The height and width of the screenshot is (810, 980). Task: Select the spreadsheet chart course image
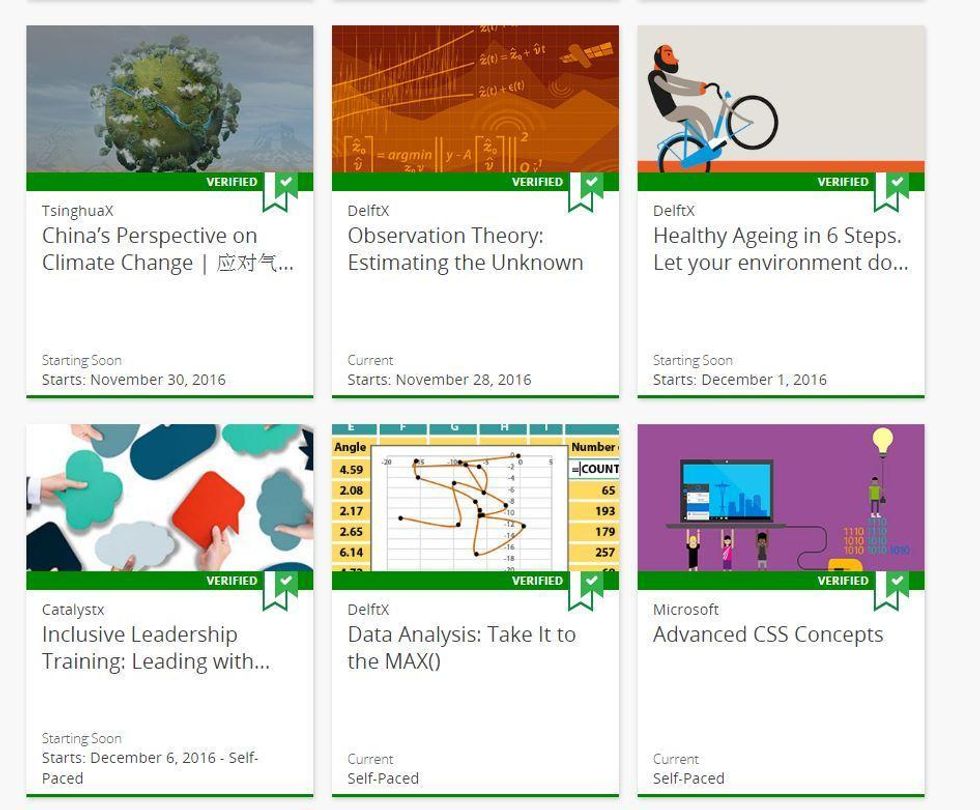[475, 497]
